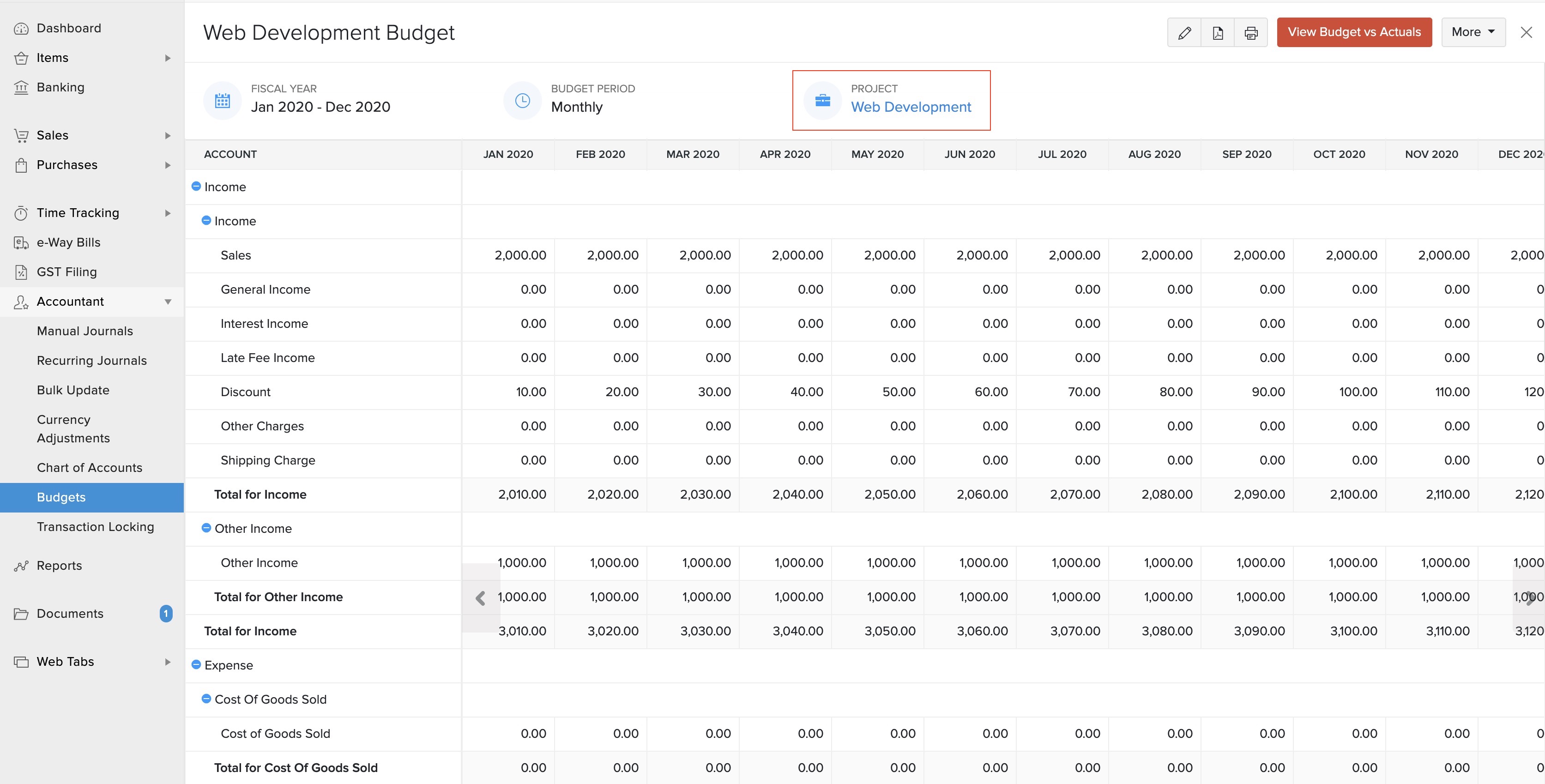
Task: Export budget using the PDF icon
Action: pyautogui.click(x=1218, y=32)
